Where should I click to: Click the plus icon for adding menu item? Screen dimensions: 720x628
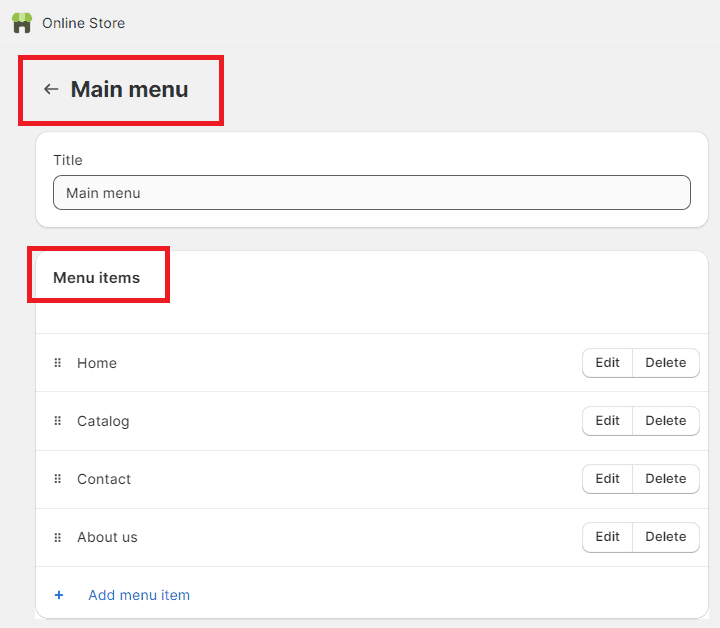click(x=59, y=595)
